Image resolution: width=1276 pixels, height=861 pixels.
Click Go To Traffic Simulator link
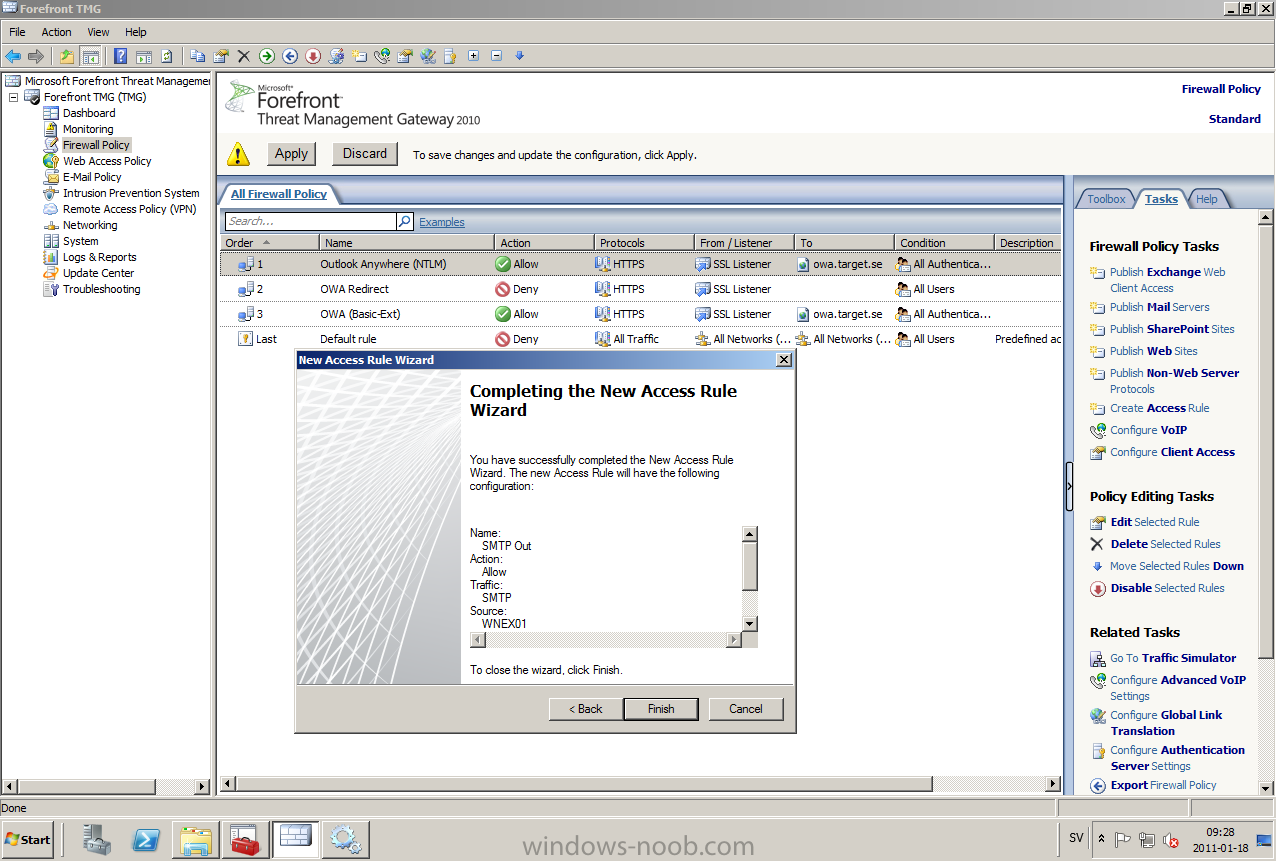[1173, 658]
